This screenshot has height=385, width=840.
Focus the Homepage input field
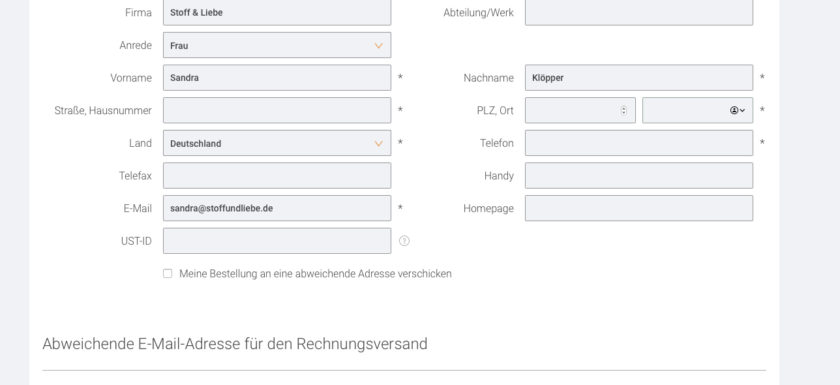tap(639, 208)
